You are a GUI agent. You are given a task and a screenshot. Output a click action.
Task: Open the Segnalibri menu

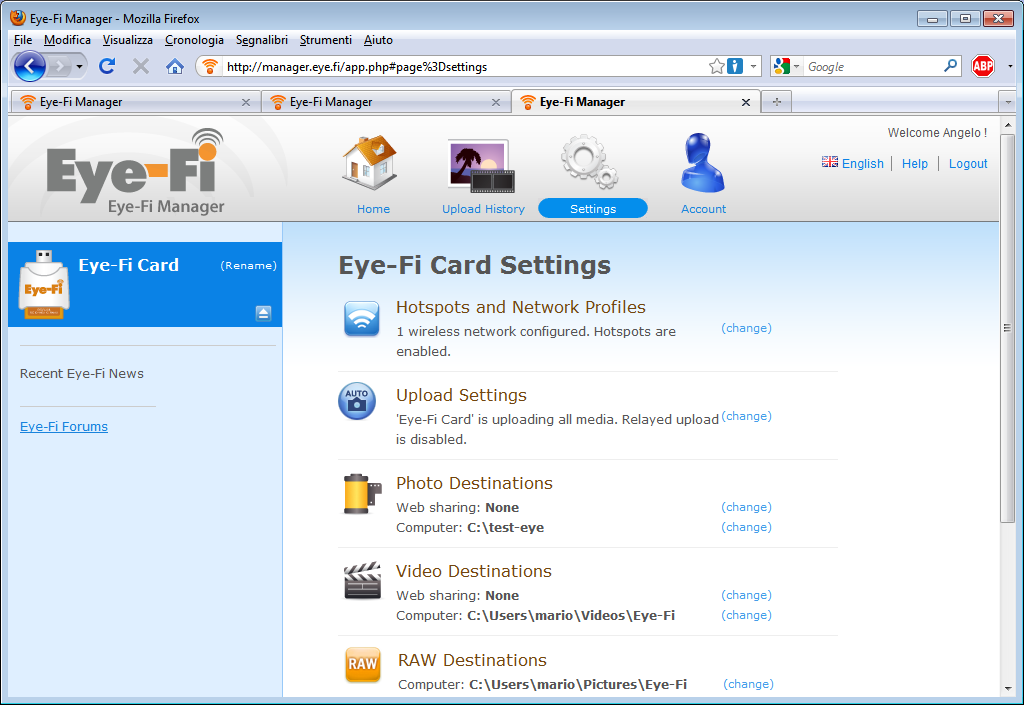tap(261, 40)
